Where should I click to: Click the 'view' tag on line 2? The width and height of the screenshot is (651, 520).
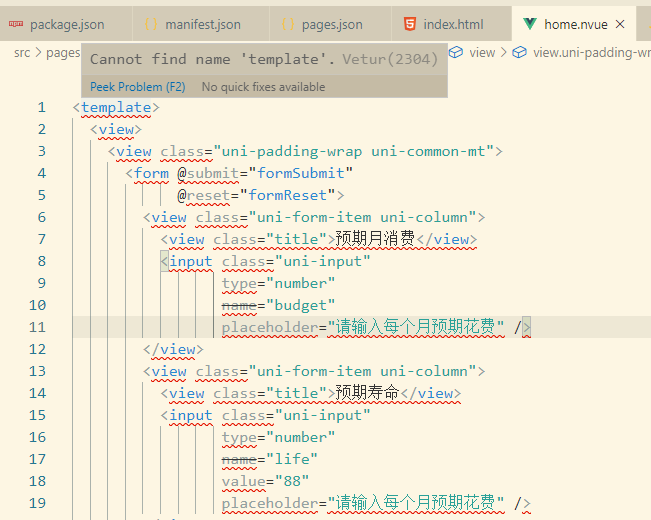(x=116, y=129)
